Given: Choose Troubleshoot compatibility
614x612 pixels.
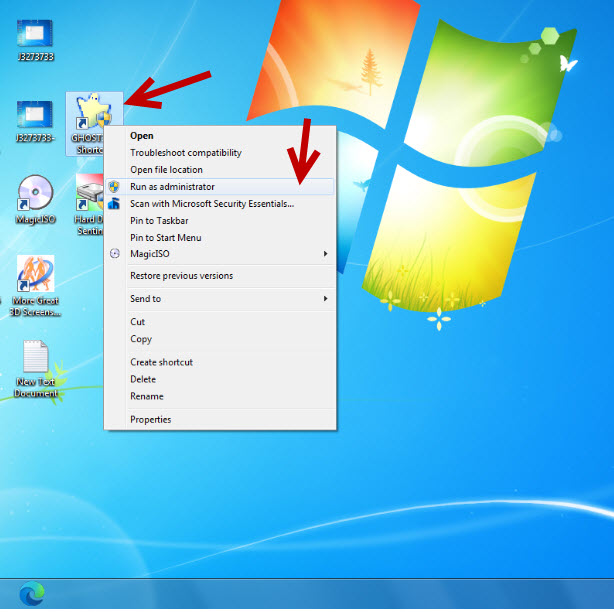Looking at the screenshot, I should point(186,153).
